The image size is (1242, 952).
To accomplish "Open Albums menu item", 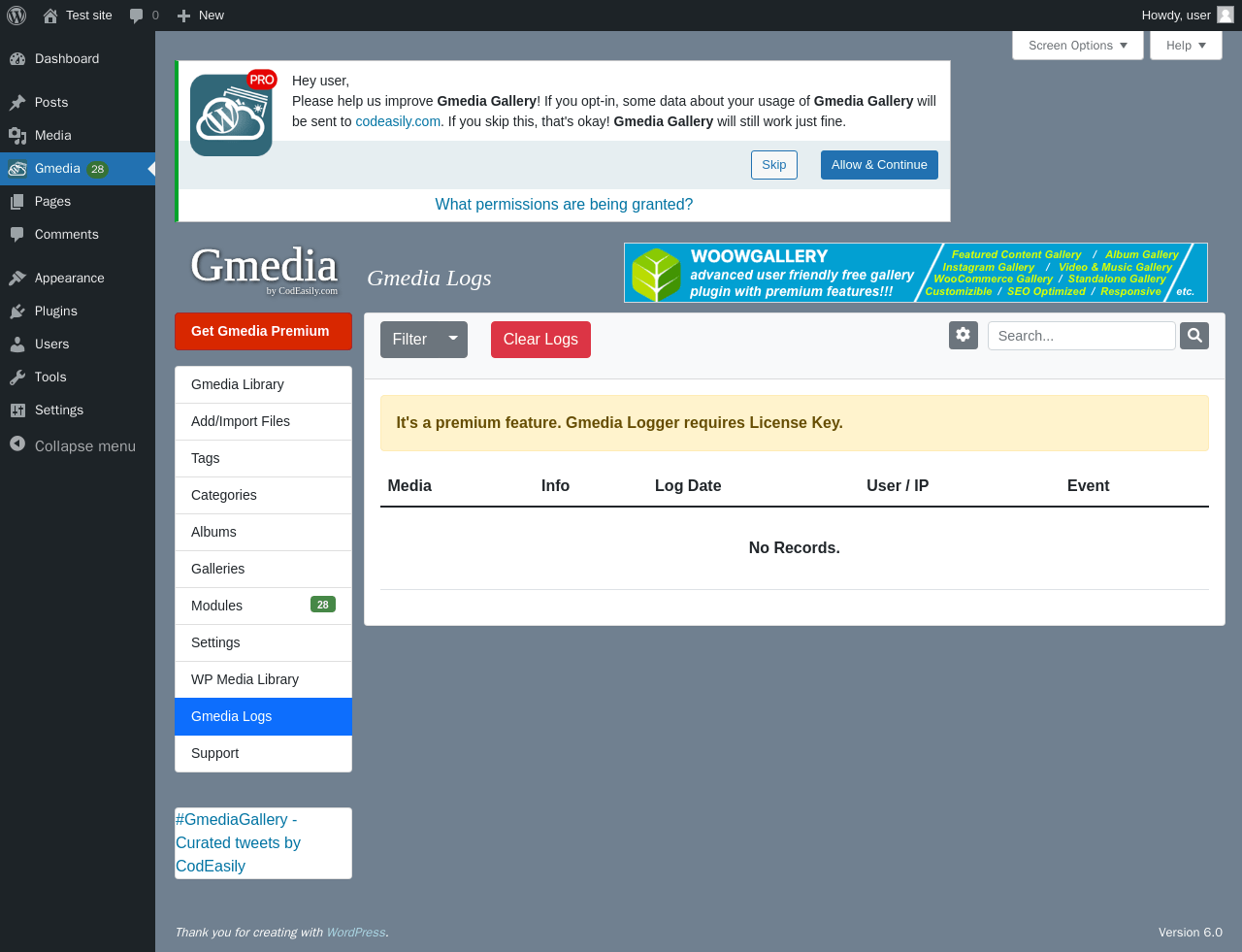I will [263, 532].
